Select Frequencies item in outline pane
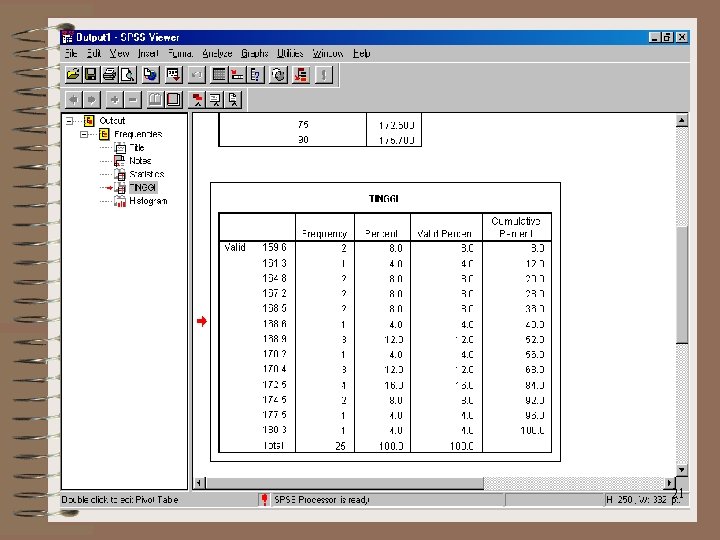The height and width of the screenshot is (540, 720). coord(138,134)
